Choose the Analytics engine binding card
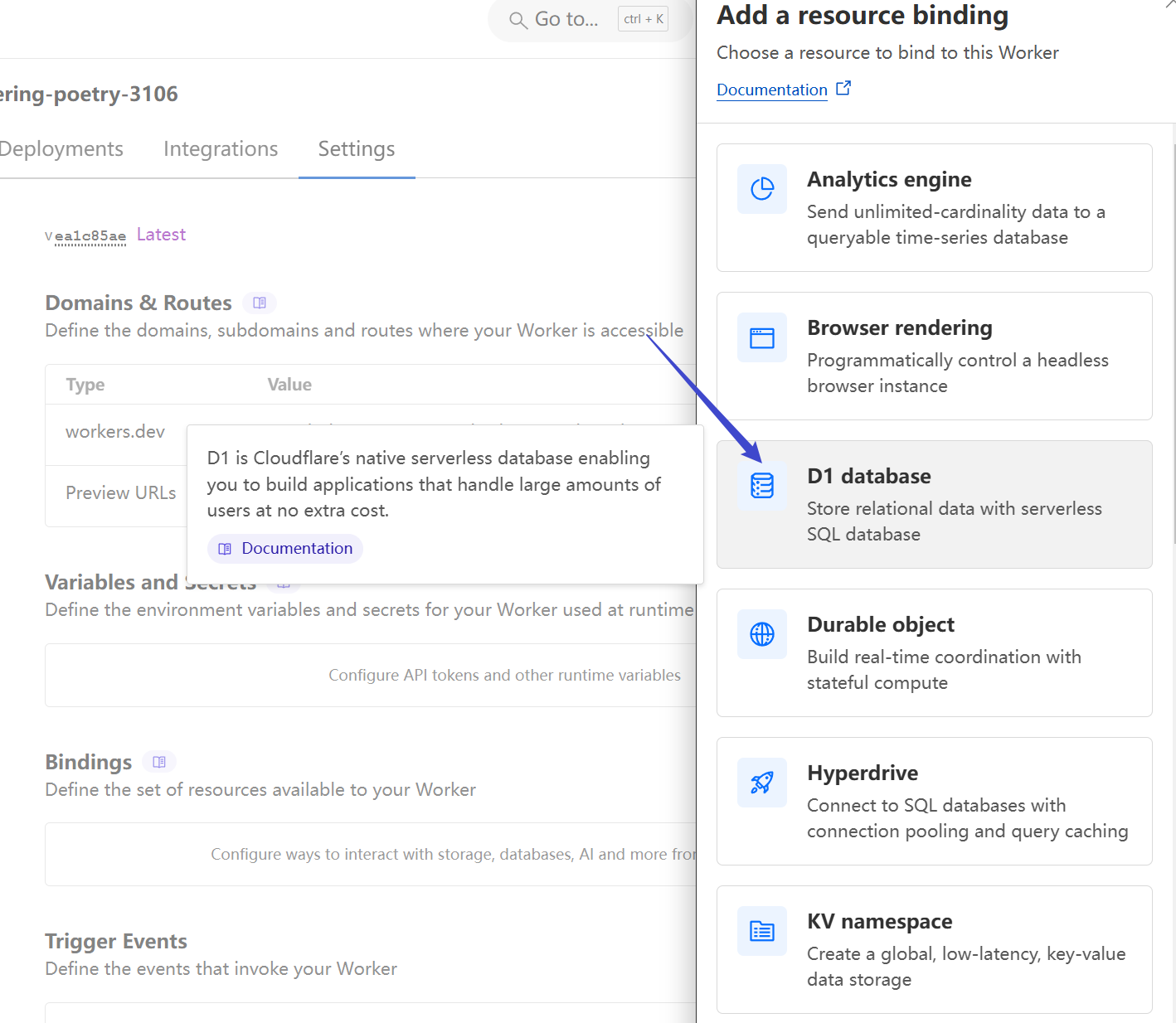 [935, 207]
